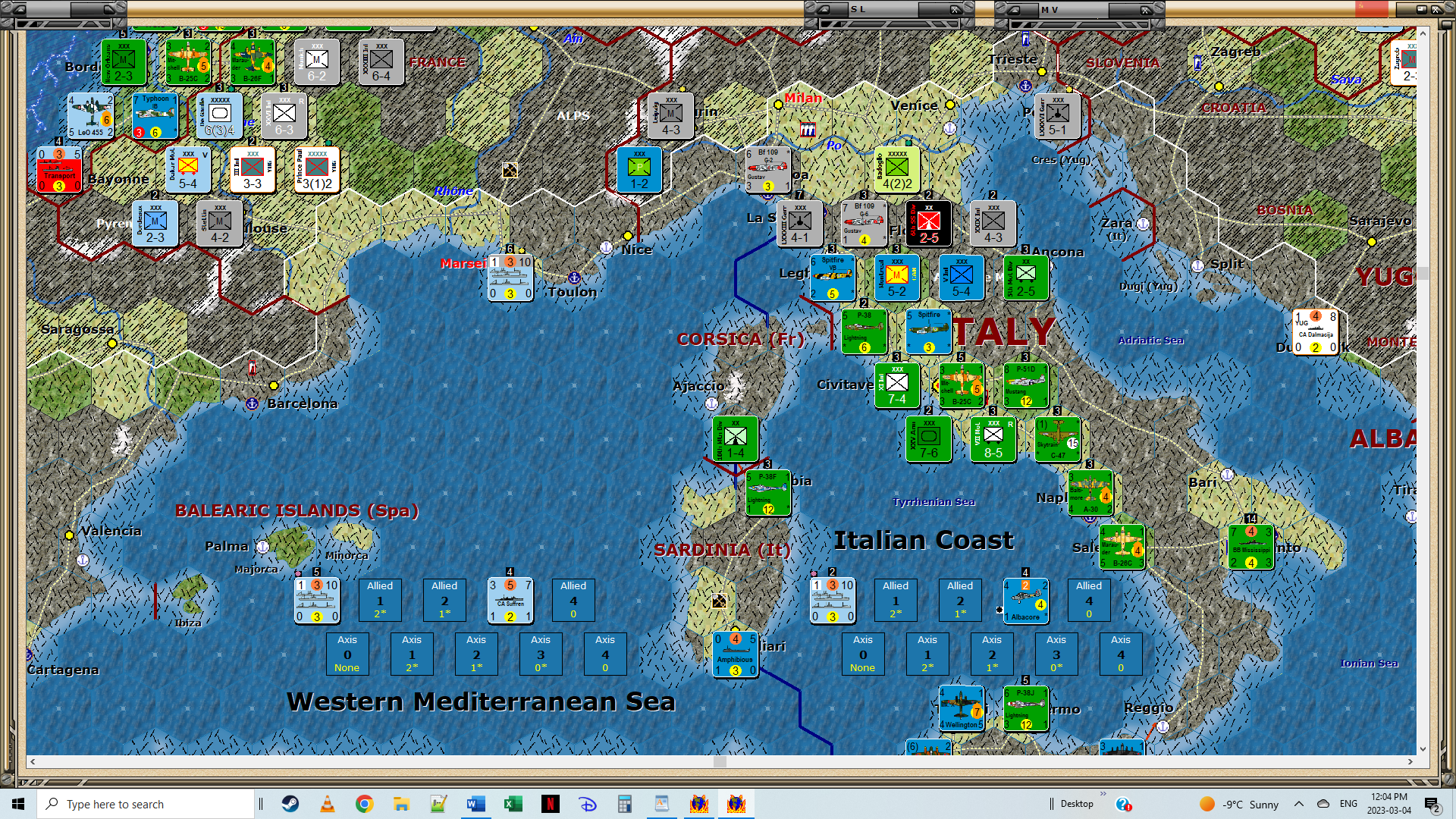The width and height of the screenshot is (1456, 819).
Task: Select the C-47 Skytrain transport counter
Action: point(1057,439)
